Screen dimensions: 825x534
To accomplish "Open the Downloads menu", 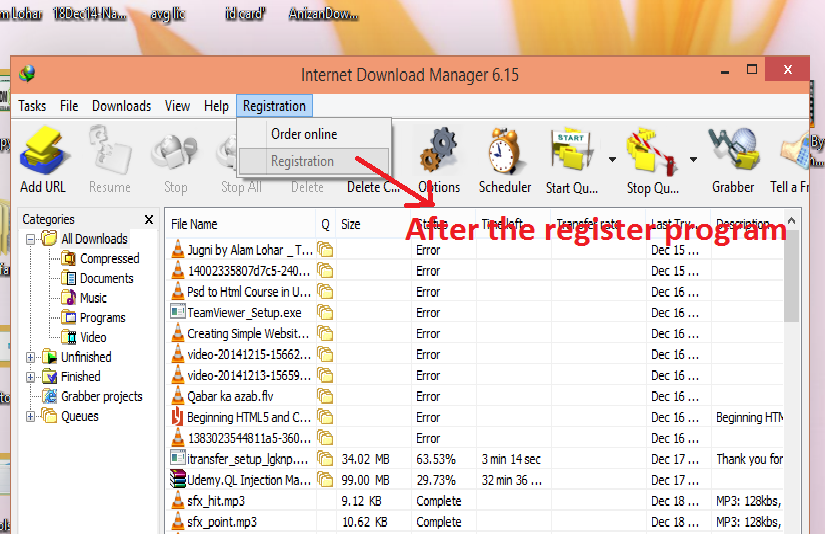I will pyautogui.click(x=122, y=106).
